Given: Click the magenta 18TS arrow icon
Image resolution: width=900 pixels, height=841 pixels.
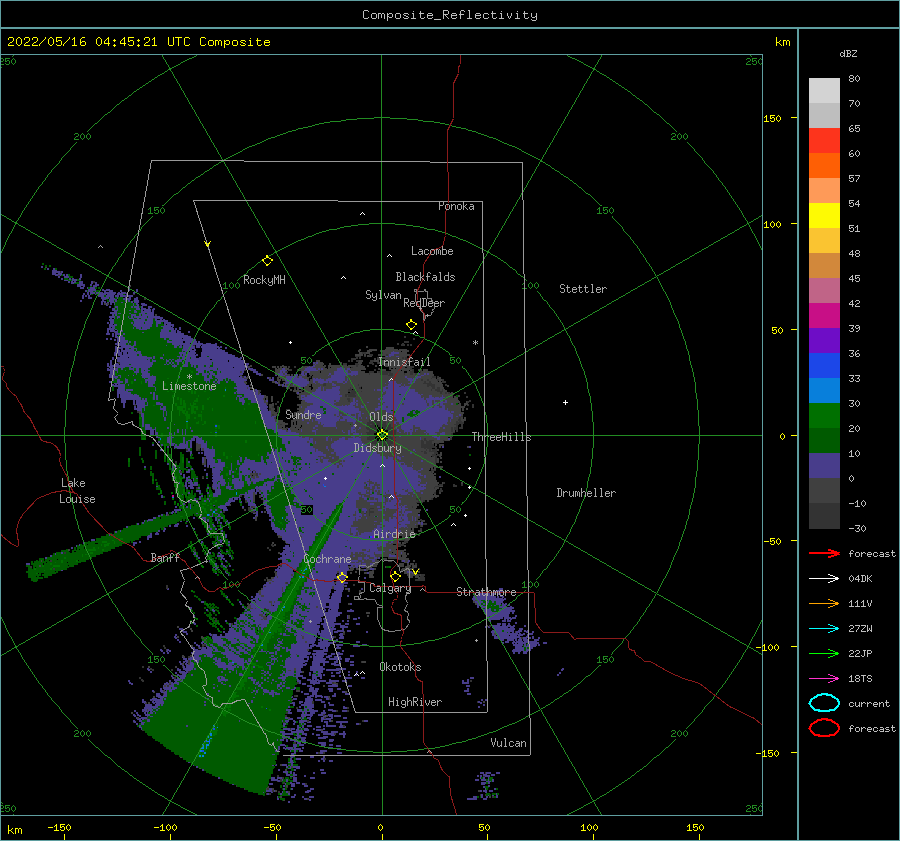Looking at the screenshot, I should pyautogui.click(x=824, y=679).
